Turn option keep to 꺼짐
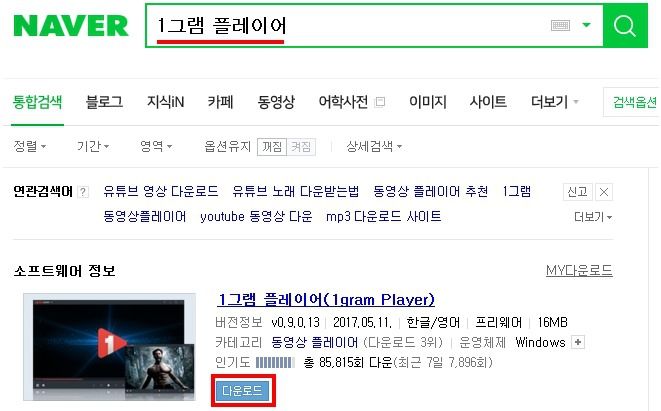661x411 pixels. pyautogui.click(x=272, y=147)
